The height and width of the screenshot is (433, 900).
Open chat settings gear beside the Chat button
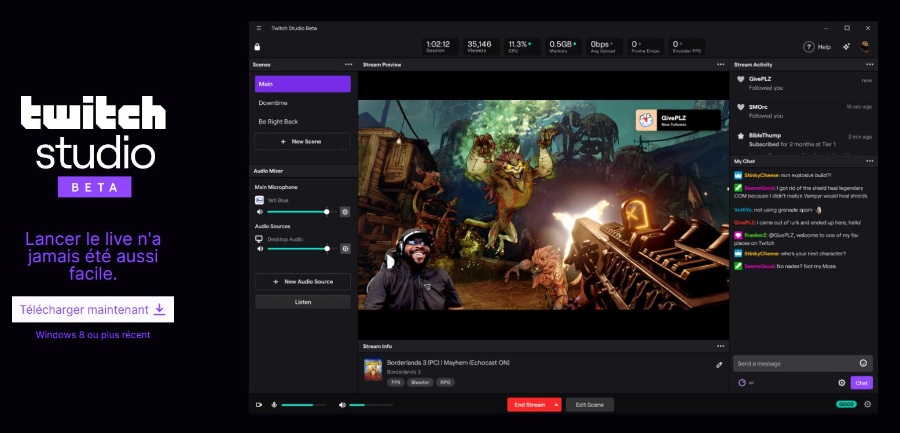click(841, 383)
